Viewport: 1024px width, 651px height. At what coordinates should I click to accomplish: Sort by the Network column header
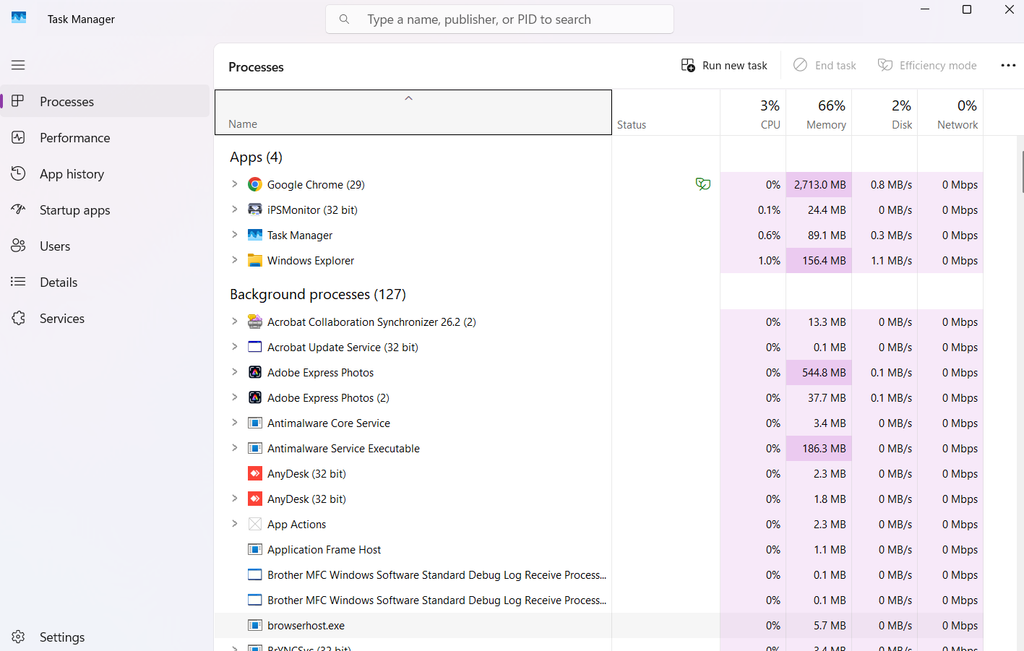point(951,112)
